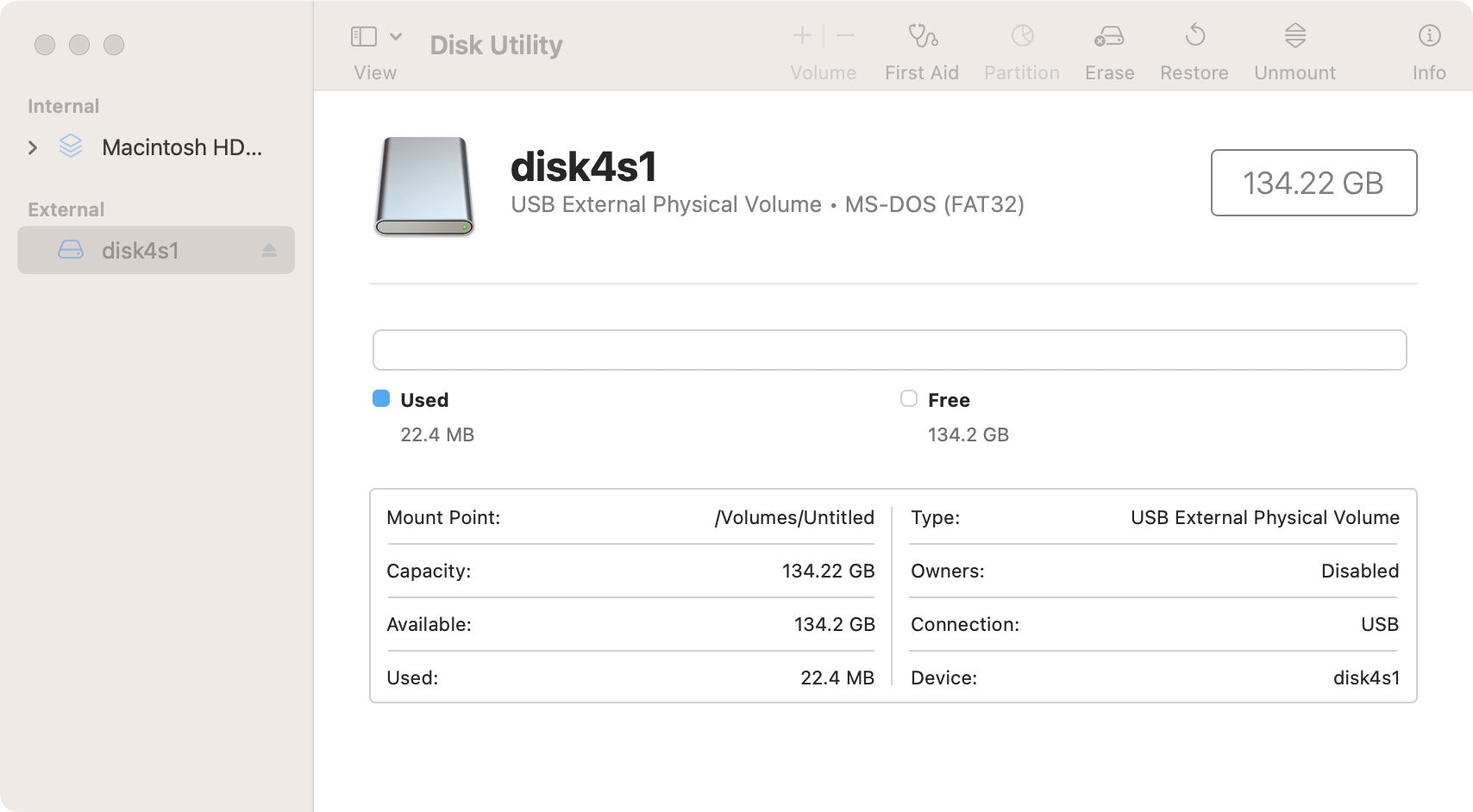Click the Used row value 22.4 MB

tap(837, 678)
